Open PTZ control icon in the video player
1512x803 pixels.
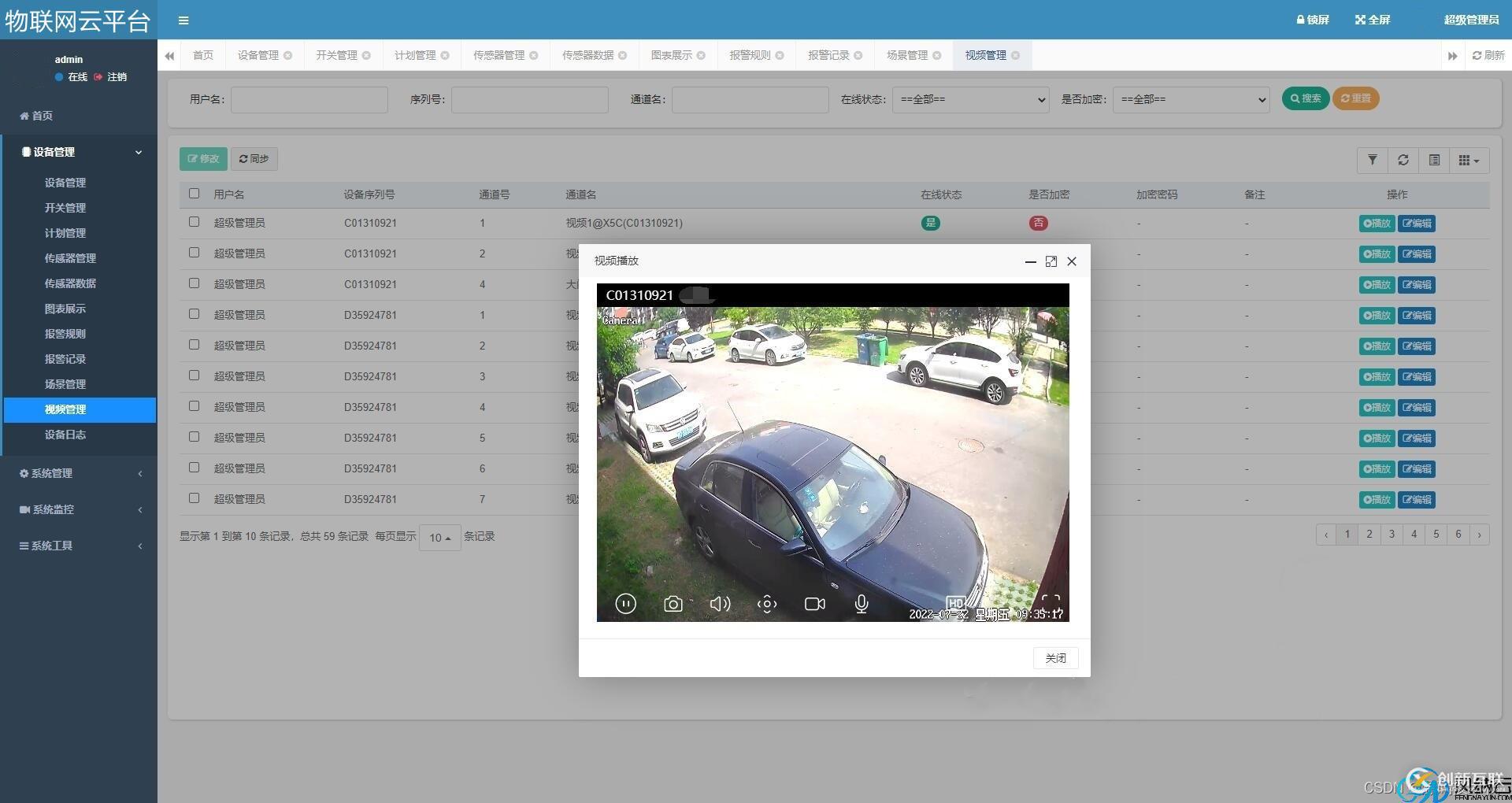tap(767, 604)
